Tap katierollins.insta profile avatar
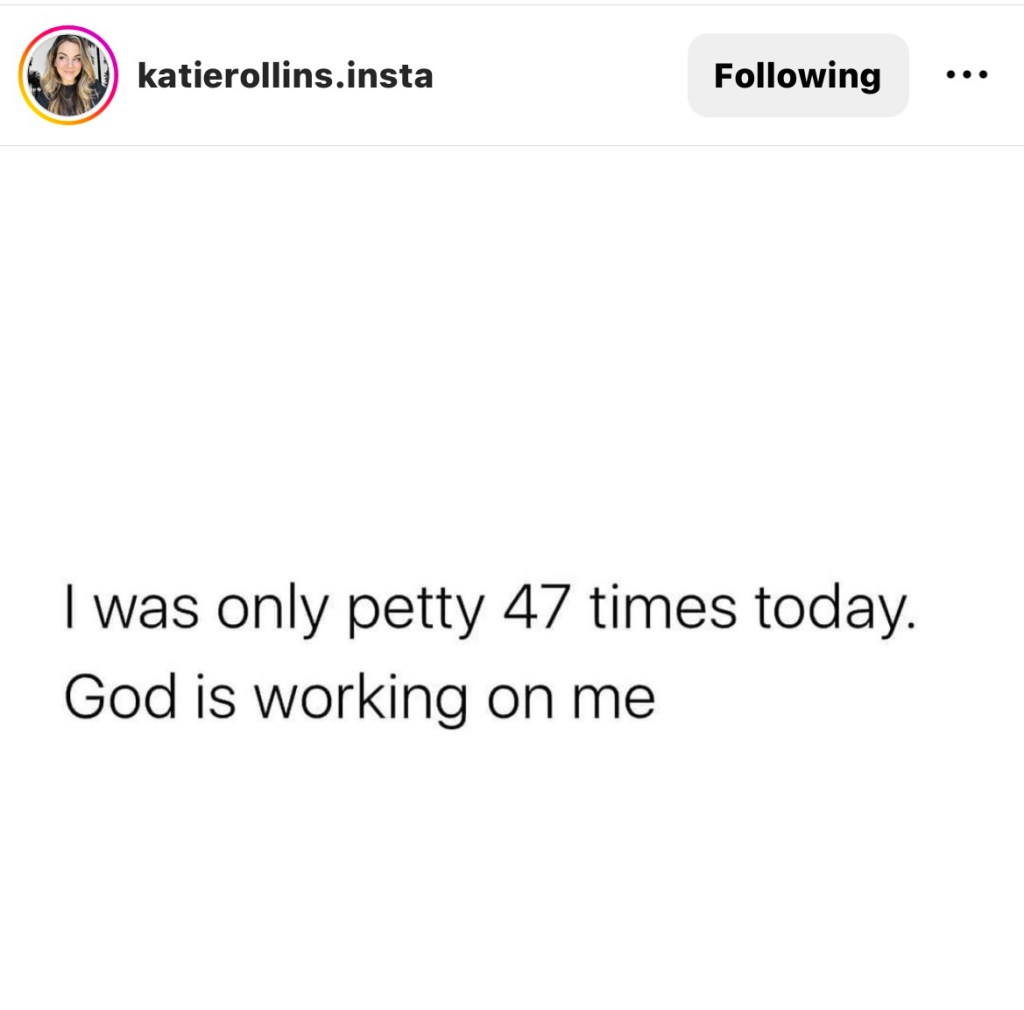The width and height of the screenshot is (1024, 1010). (x=68, y=75)
